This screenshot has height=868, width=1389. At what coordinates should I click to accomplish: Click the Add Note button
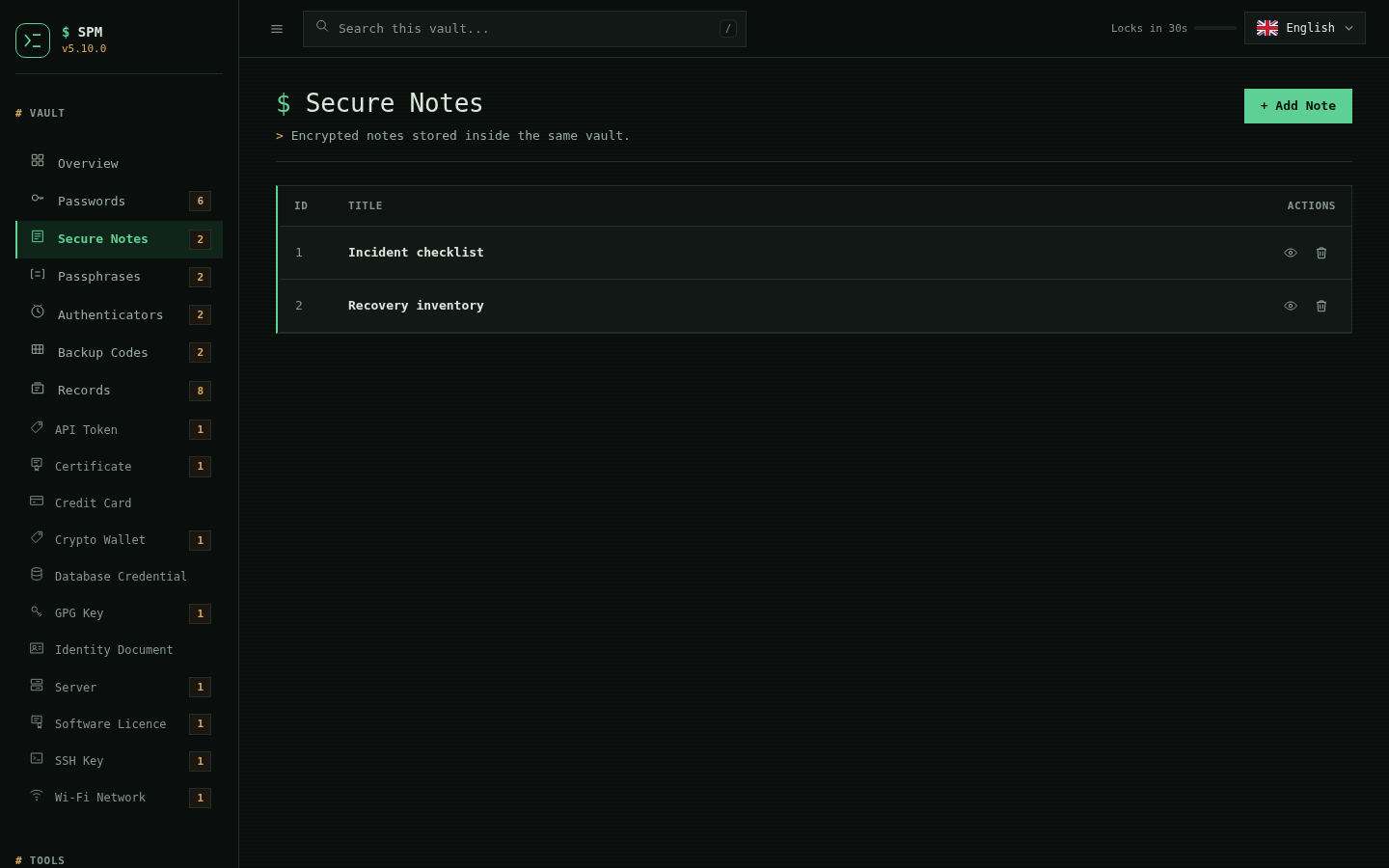coord(1298,106)
